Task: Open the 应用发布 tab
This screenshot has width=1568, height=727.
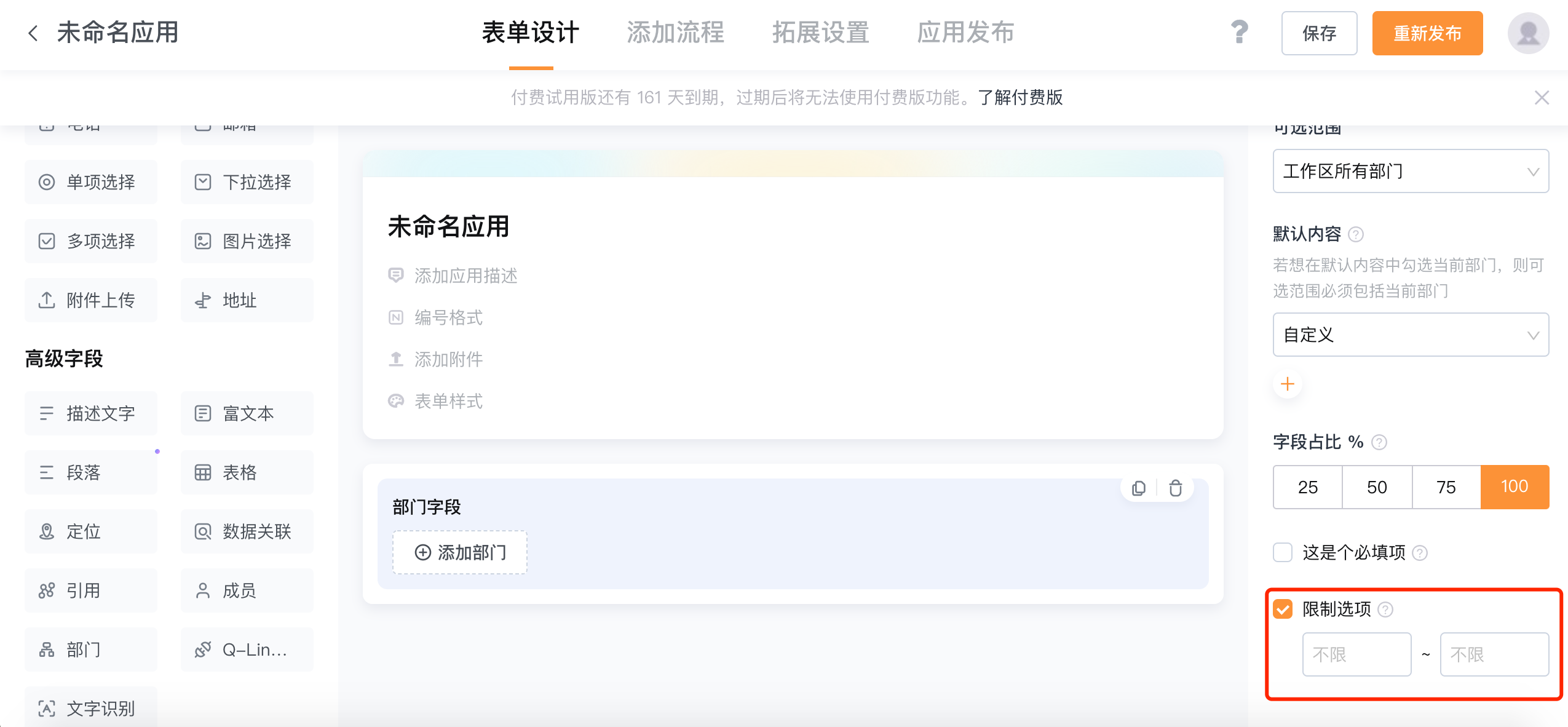Action: pos(965,33)
